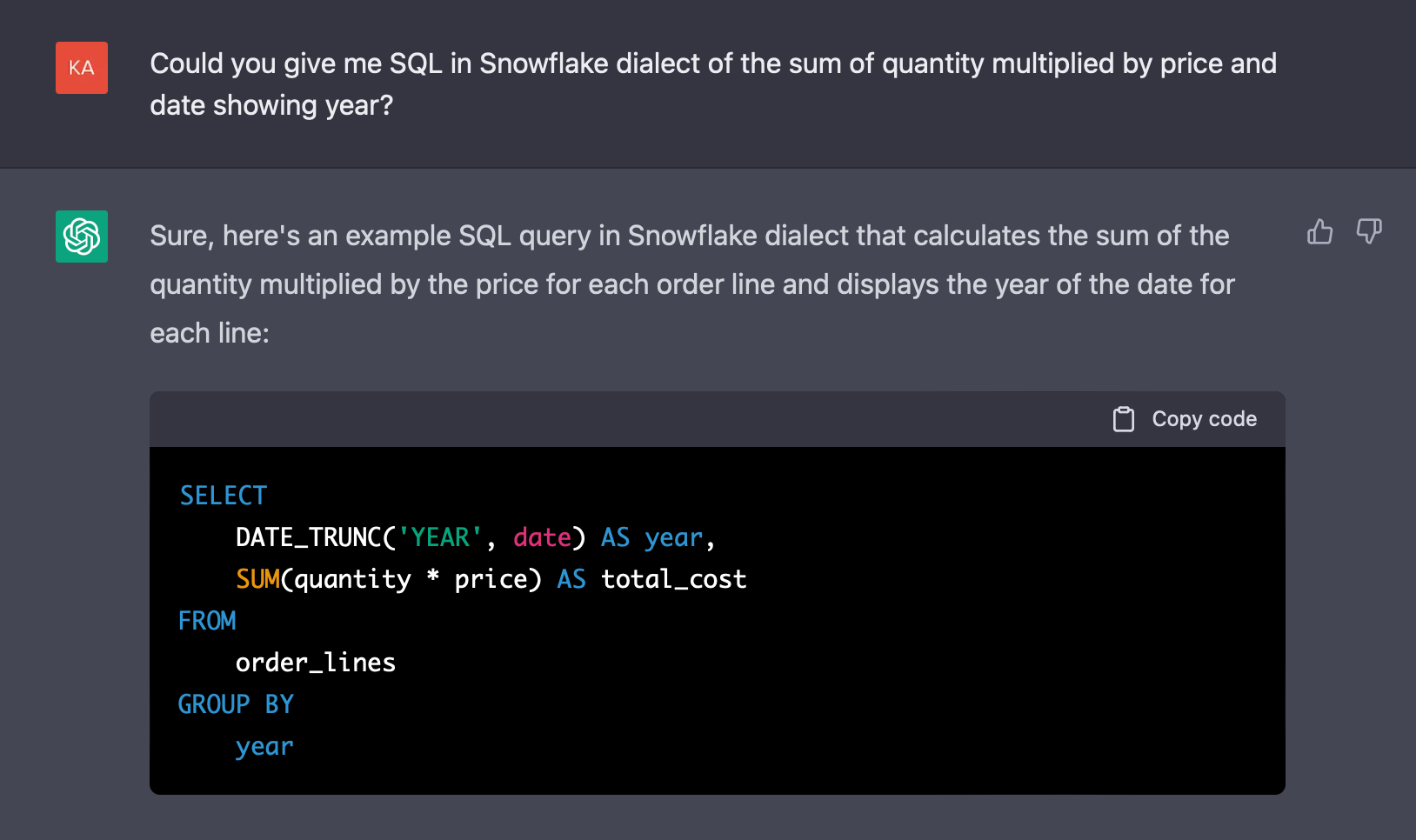
Task: Click the 'YEAR' string literal in code
Action: point(440,537)
